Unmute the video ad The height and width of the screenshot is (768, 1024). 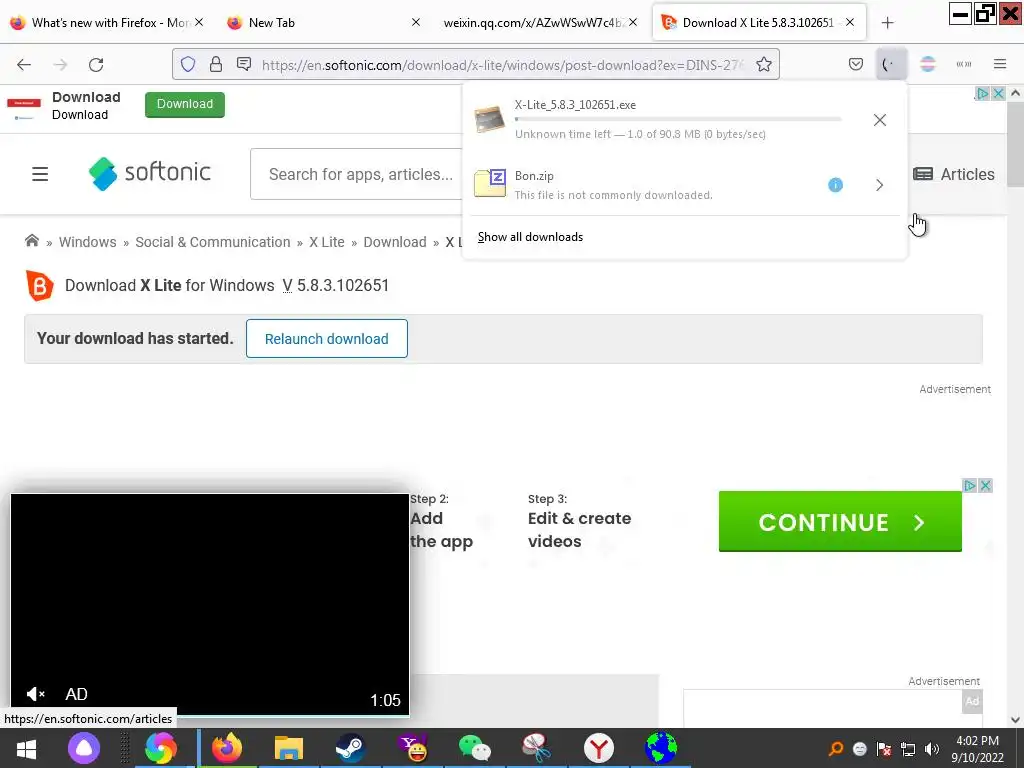click(x=35, y=694)
